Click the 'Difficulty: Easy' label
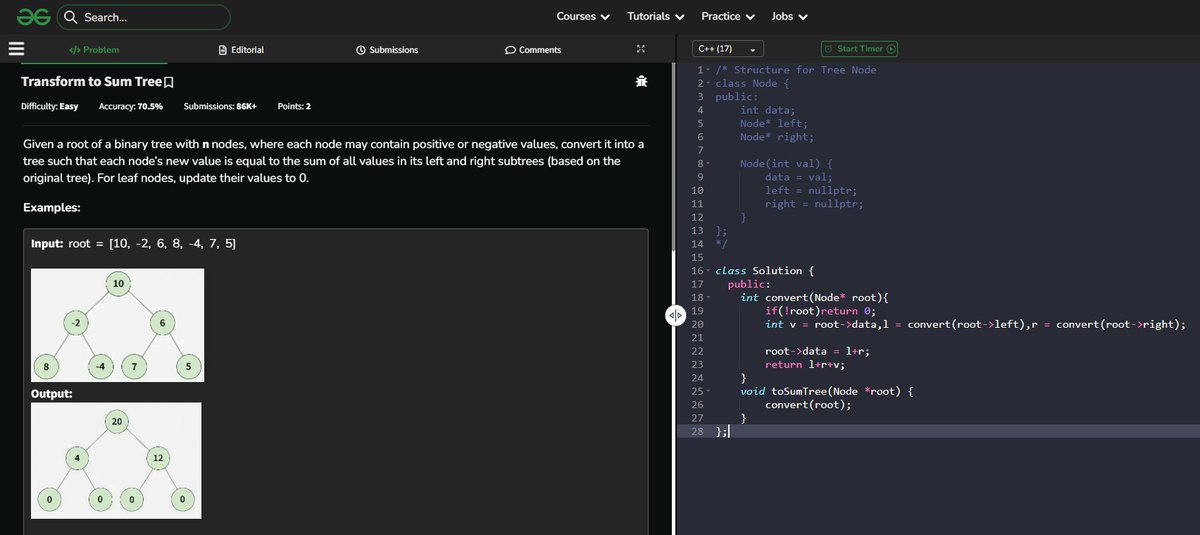The width and height of the screenshot is (1200, 535). pos(50,106)
